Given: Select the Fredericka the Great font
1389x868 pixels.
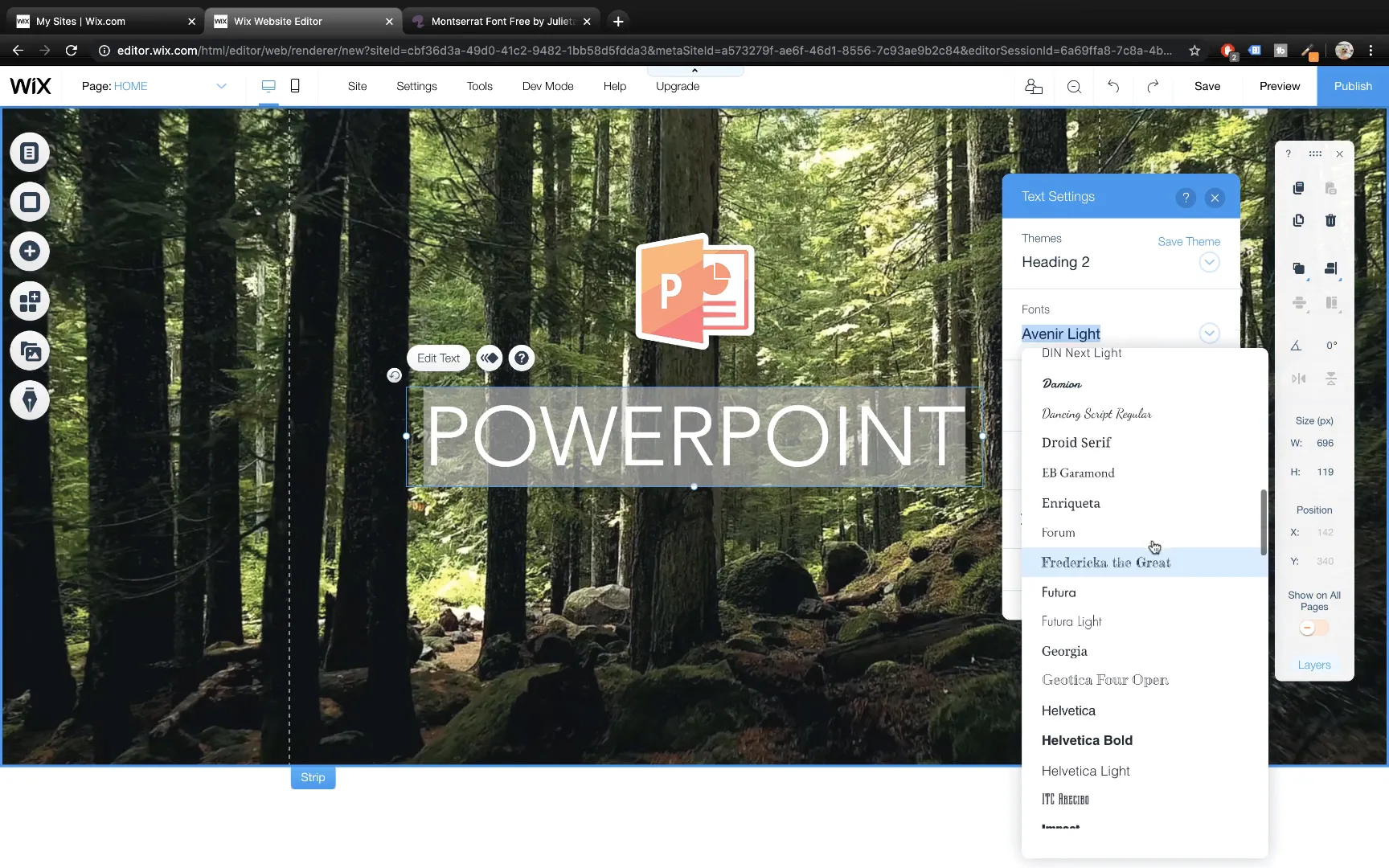Looking at the screenshot, I should (1145, 563).
